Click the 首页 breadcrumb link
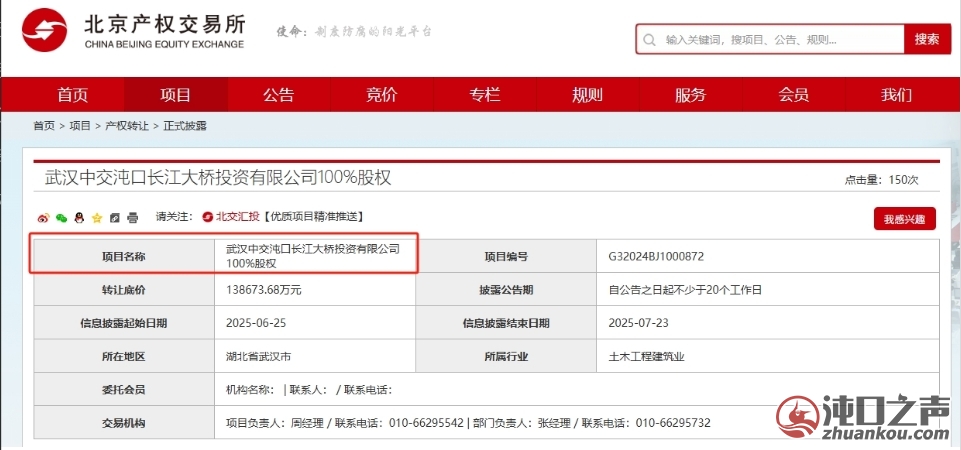 pos(44,126)
